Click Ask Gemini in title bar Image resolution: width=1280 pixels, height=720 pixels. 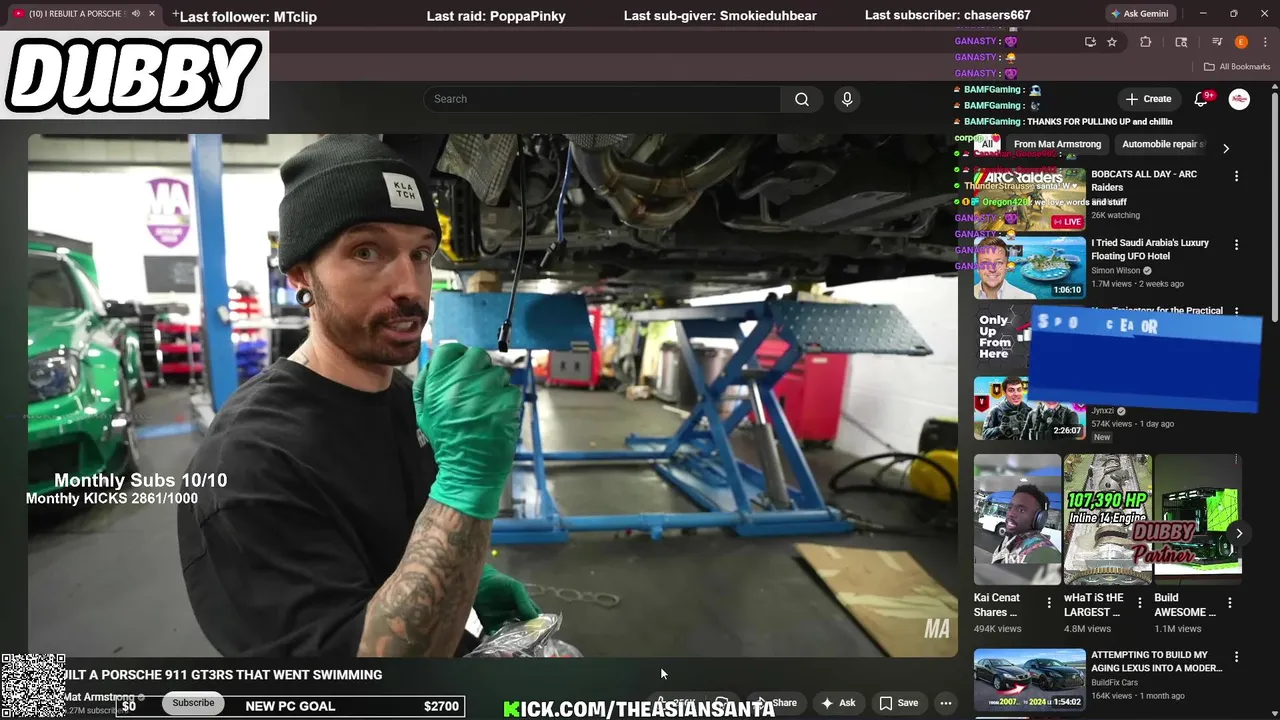pos(1142,14)
